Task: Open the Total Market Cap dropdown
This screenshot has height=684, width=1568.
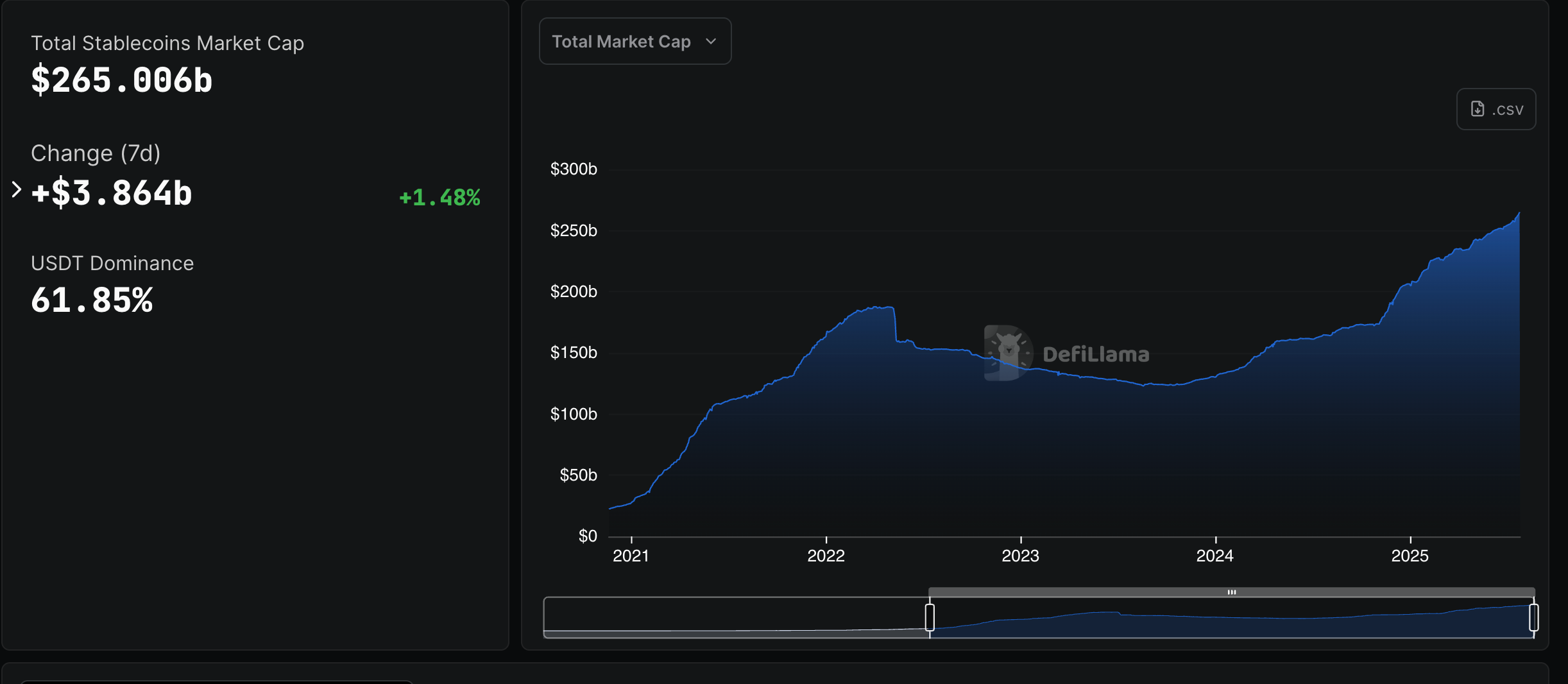Action: [635, 41]
